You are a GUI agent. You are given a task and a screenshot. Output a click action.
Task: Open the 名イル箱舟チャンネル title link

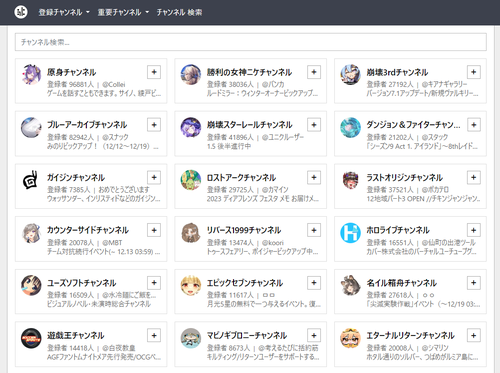(x=402, y=283)
